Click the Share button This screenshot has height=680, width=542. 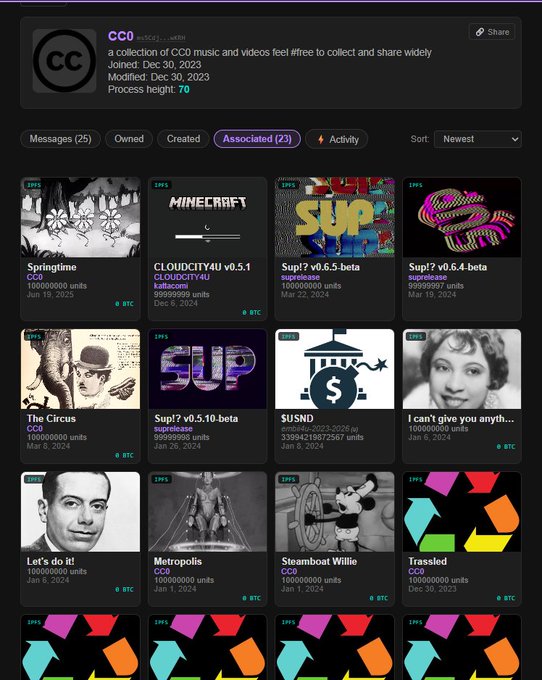492,32
